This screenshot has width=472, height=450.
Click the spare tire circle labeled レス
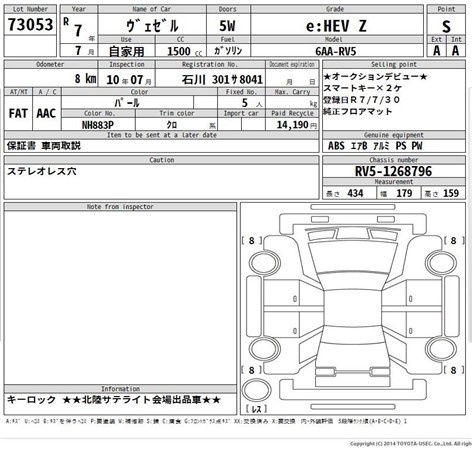(257, 390)
